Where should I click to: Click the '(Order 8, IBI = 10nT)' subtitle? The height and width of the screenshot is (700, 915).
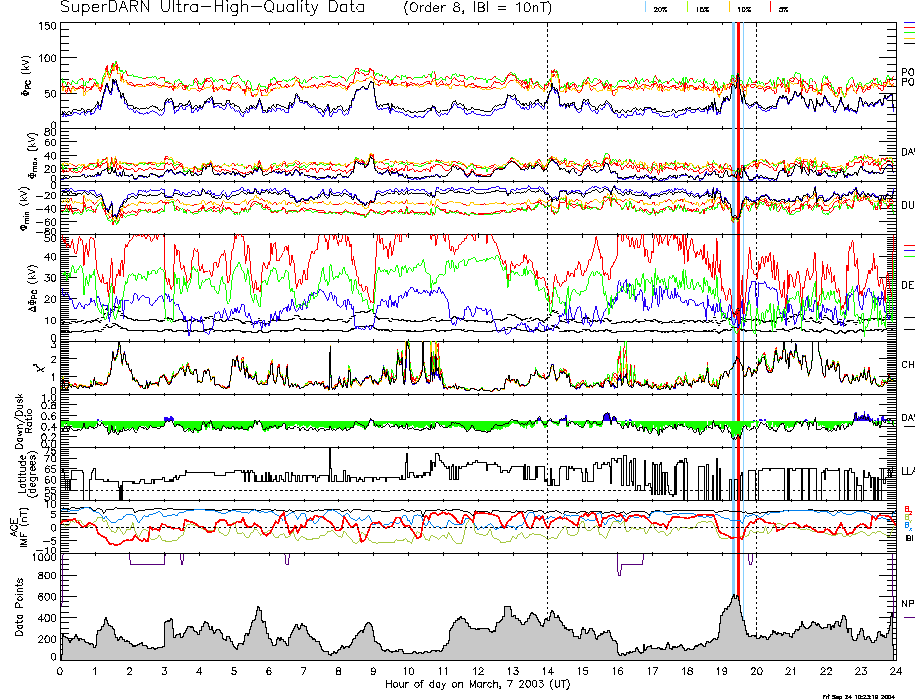477,8
